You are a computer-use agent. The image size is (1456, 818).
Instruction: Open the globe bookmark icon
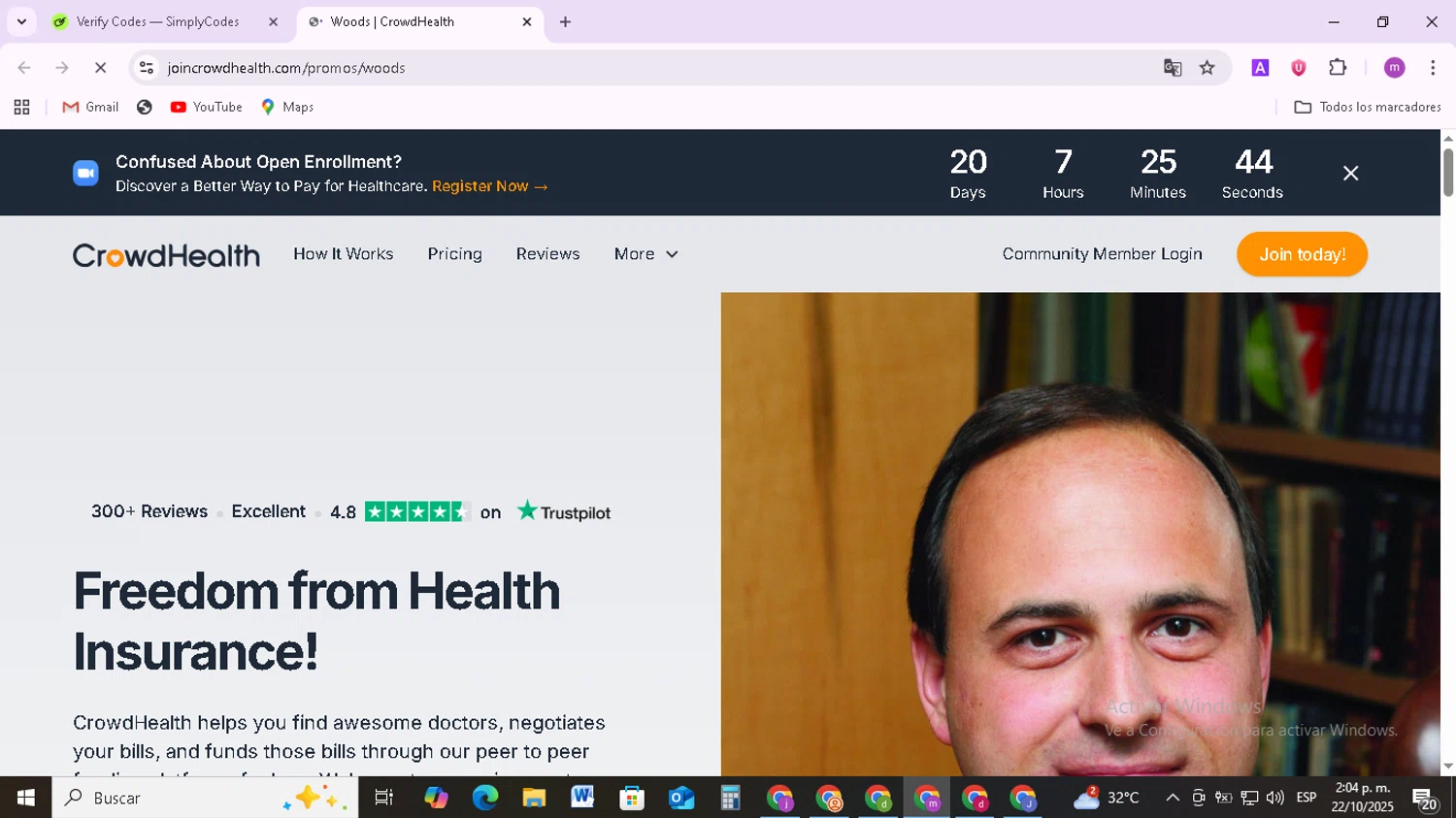click(145, 107)
